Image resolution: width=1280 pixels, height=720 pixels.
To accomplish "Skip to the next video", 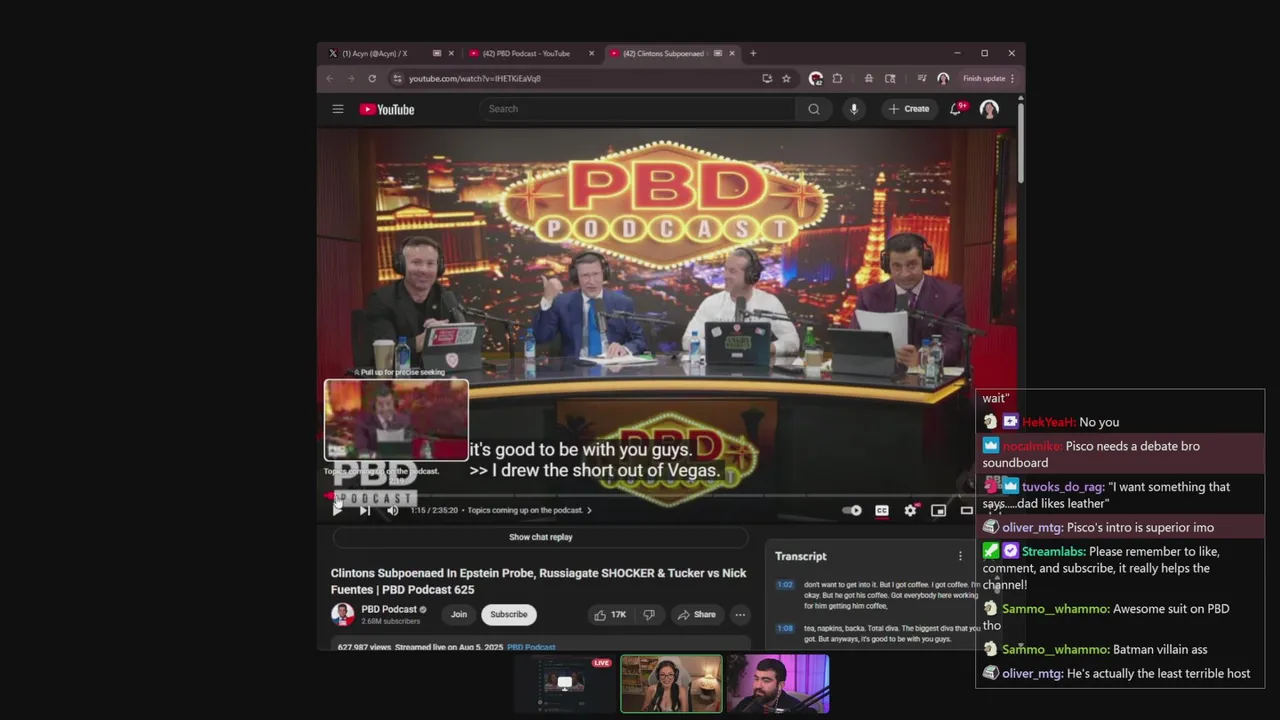I will [365, 510].
